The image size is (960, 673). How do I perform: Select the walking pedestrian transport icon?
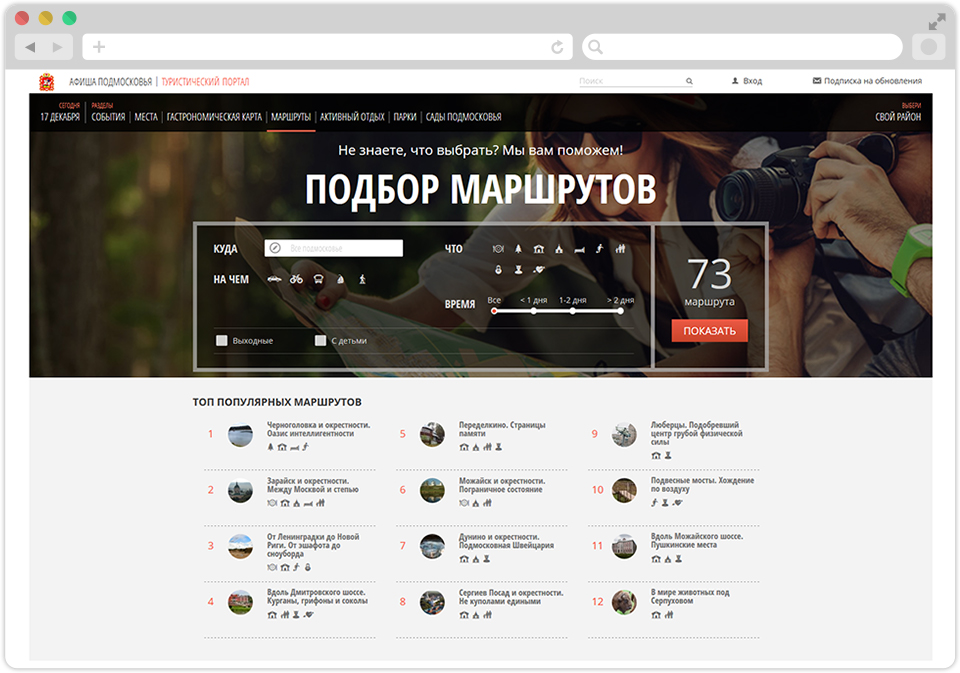(x=362, y=280)
